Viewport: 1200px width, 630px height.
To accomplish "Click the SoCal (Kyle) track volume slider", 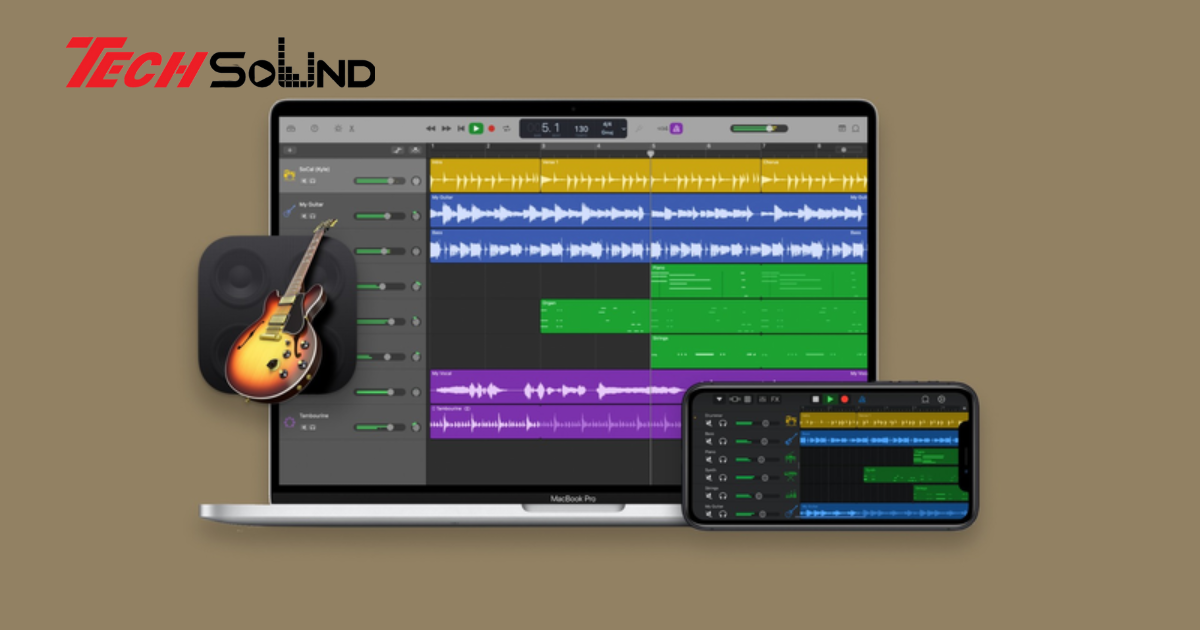I will point(380,181).
